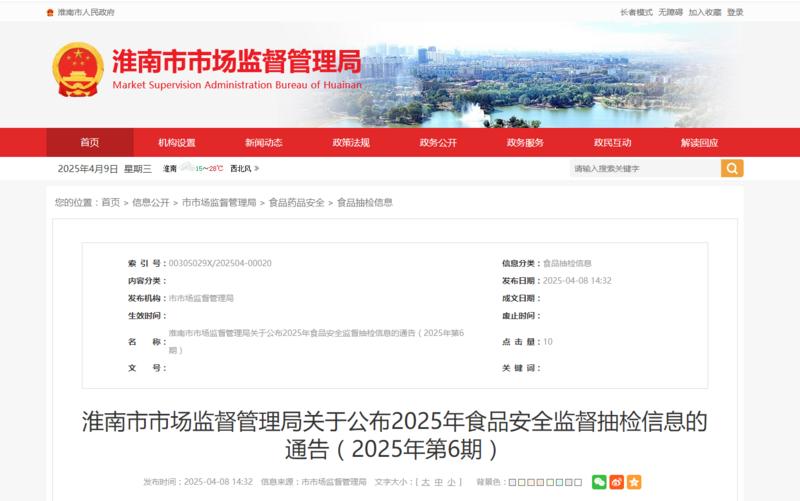The height and width of the screenshot is (501, 800).
Task: Click the 长者模式 link
Action: tap(636, 12)
